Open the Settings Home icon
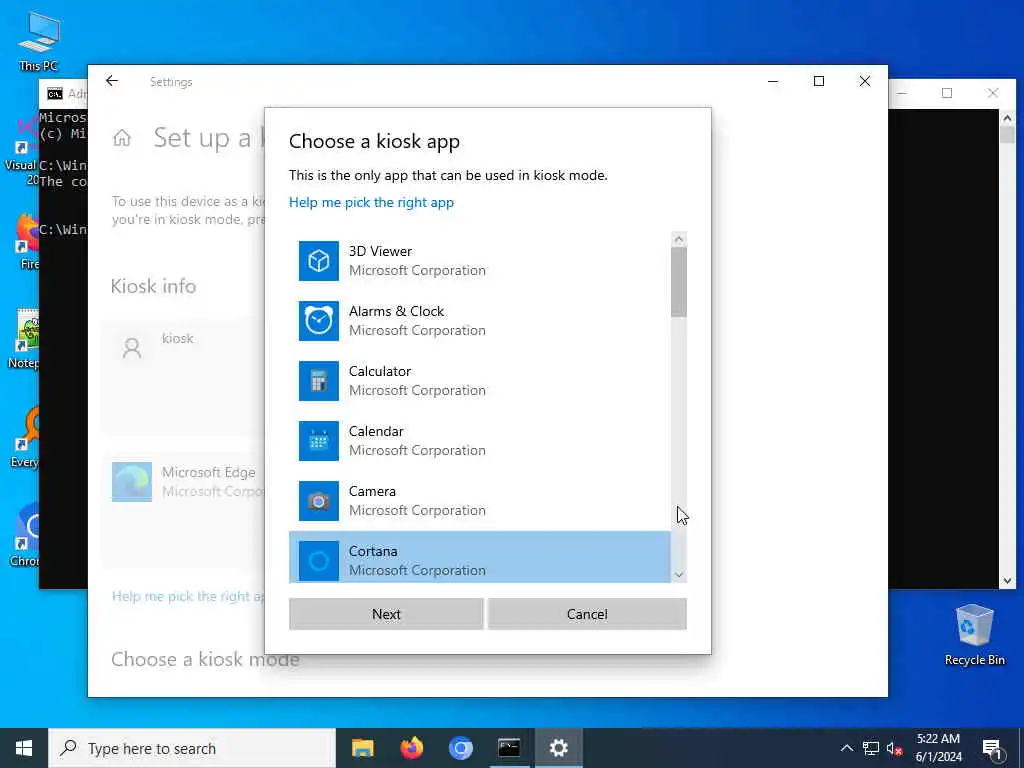 point(121,138)
